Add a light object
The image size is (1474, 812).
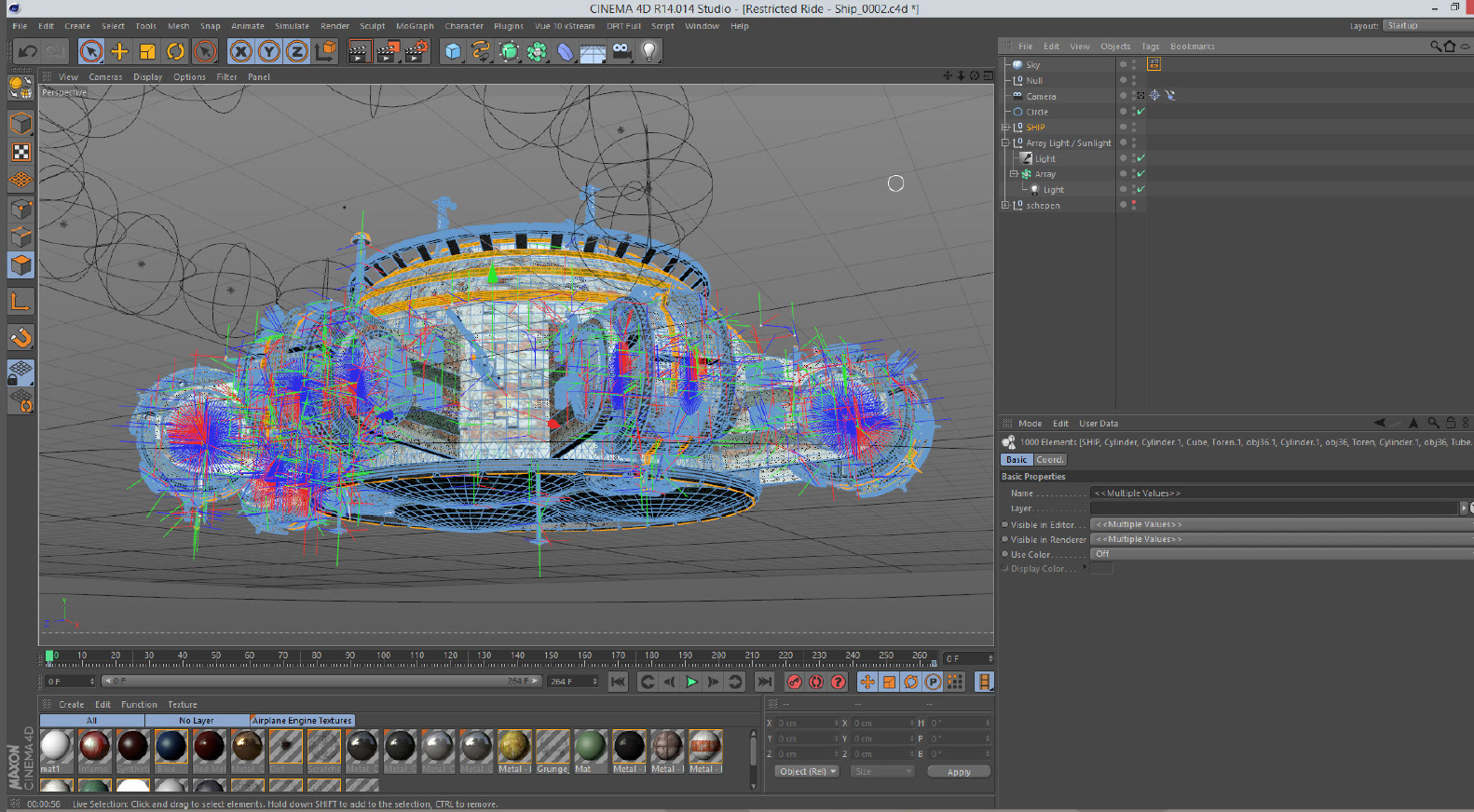click(649, 51)
